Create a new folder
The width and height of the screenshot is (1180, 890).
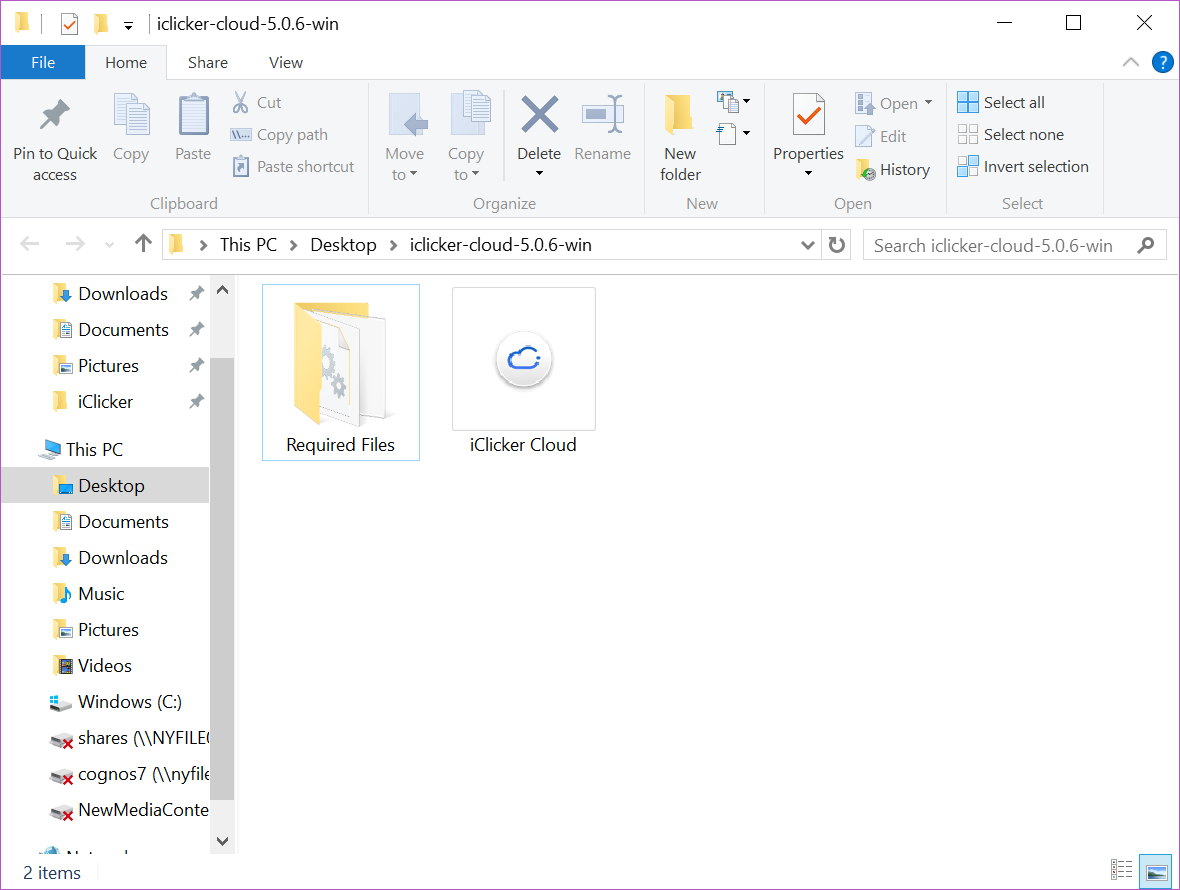coord(679,135)
